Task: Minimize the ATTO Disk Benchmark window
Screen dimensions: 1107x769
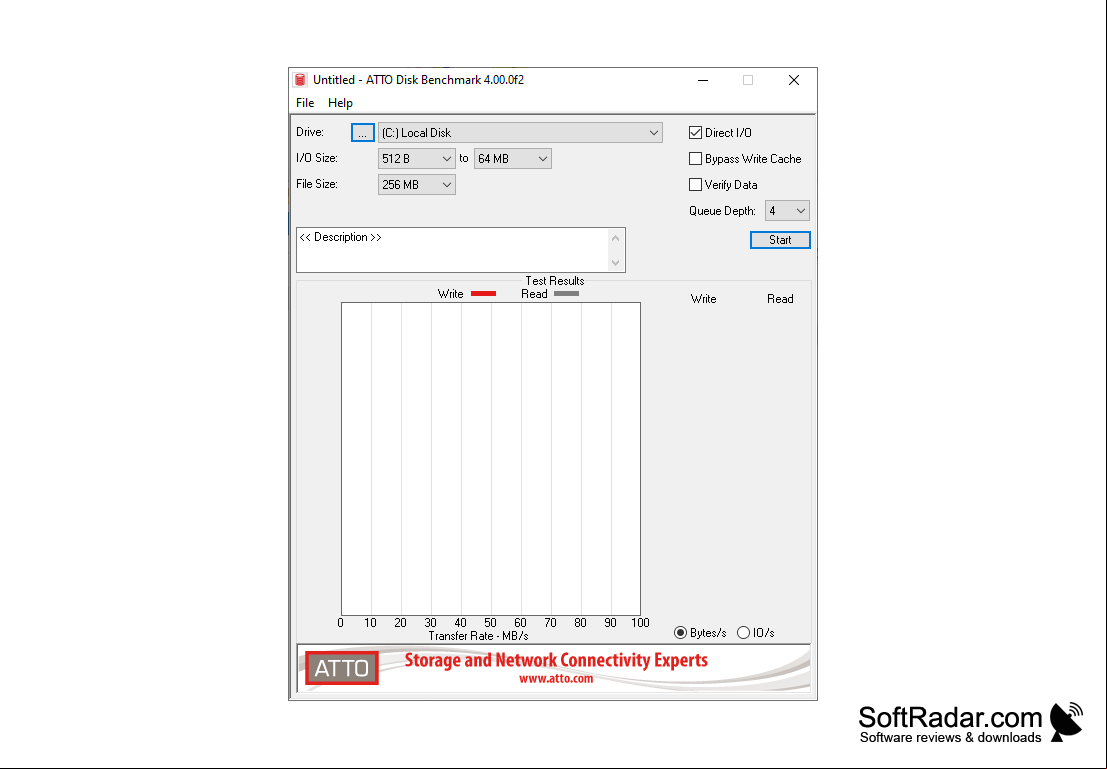Action: click(x=703, y=81)
